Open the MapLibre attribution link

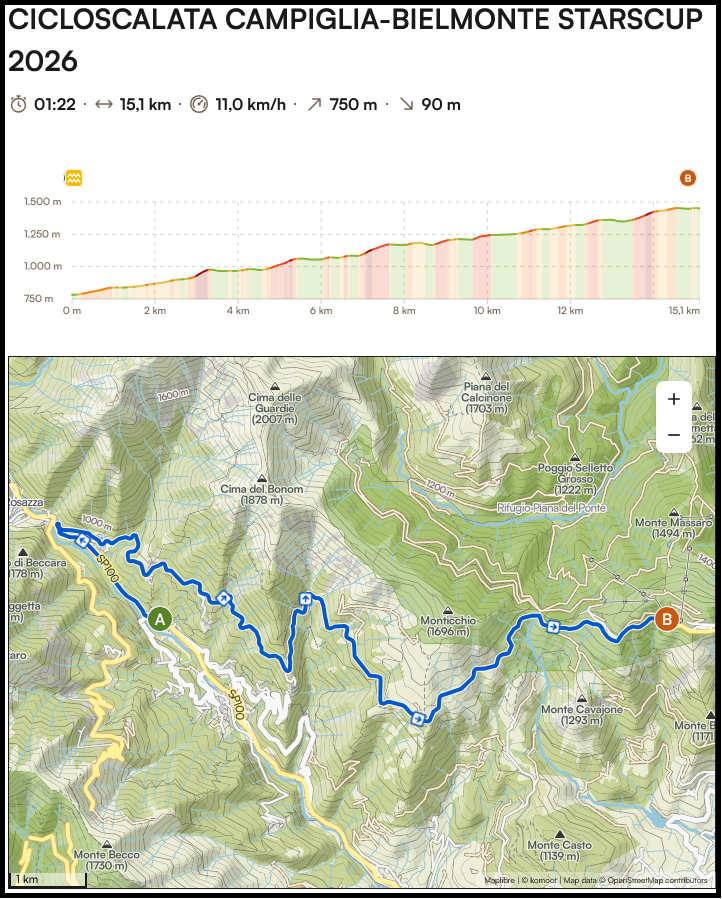[x=501, y=881]
